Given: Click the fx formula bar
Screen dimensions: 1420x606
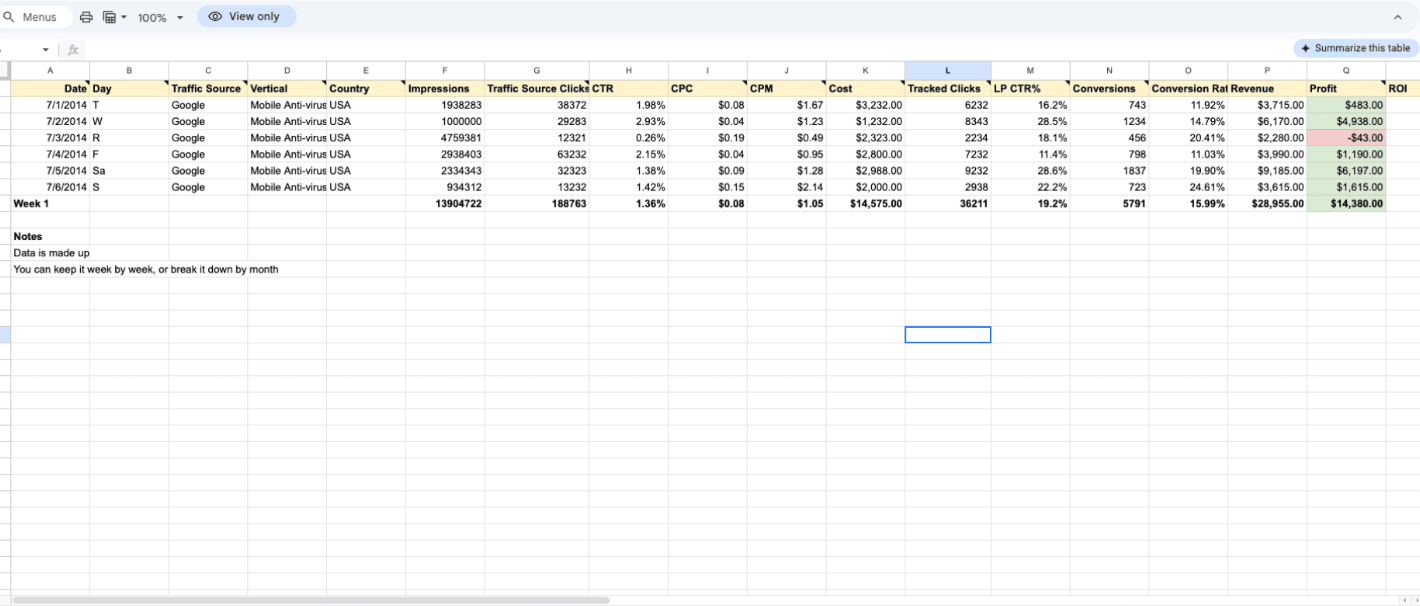Looking at the screenshot, I should pyautogui.click(x=73, y=49).
